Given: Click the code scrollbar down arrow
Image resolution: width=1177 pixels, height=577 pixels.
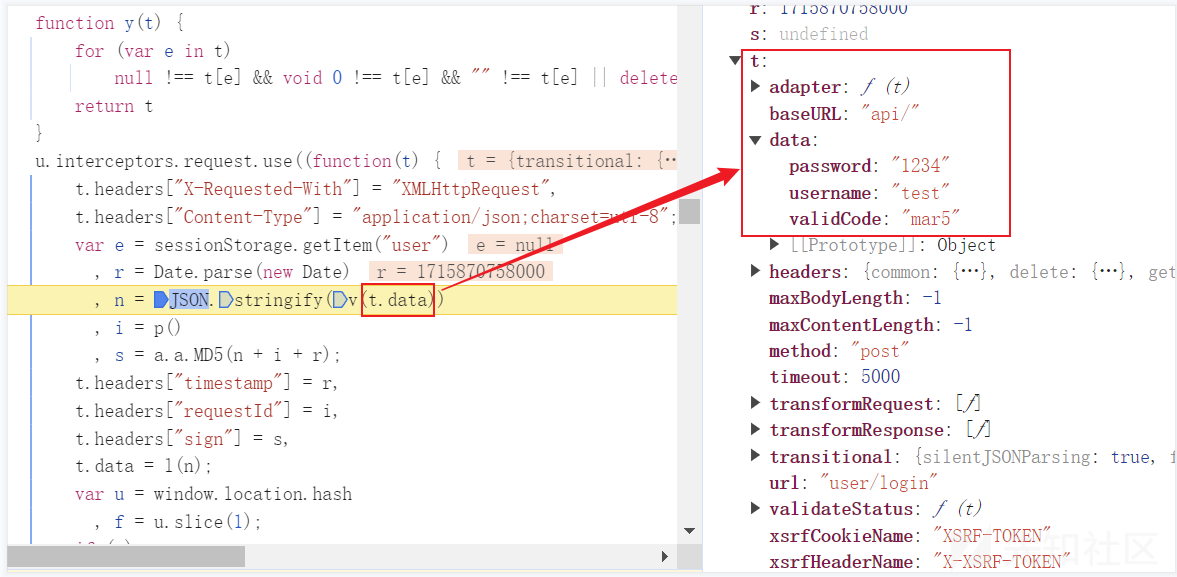Looking at the screenshot, I should [688, 531].
